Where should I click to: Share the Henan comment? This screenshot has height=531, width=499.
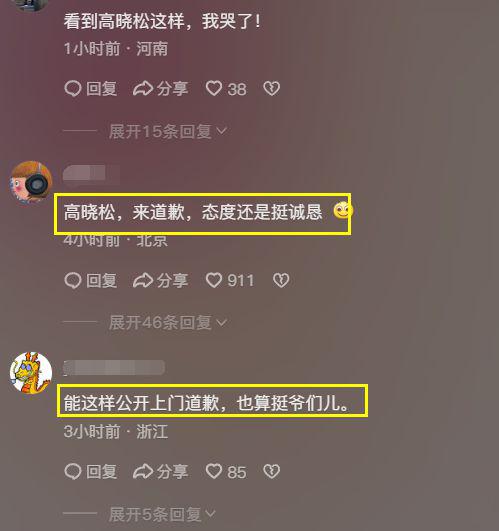160,89
